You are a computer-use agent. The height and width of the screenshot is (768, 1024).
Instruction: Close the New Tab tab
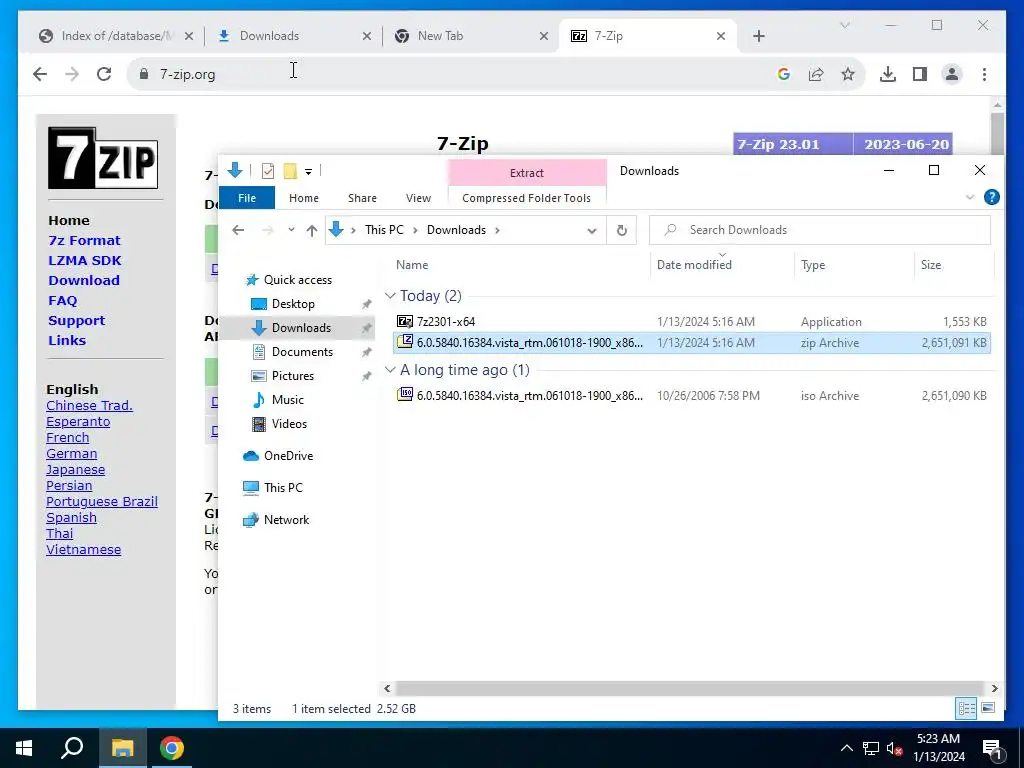(x=543, y=36)
